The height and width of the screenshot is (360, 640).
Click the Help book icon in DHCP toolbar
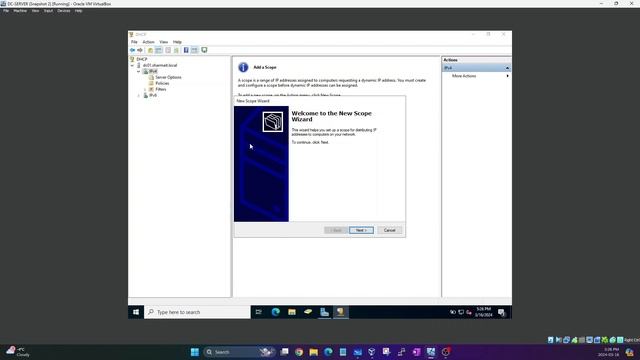186,50
